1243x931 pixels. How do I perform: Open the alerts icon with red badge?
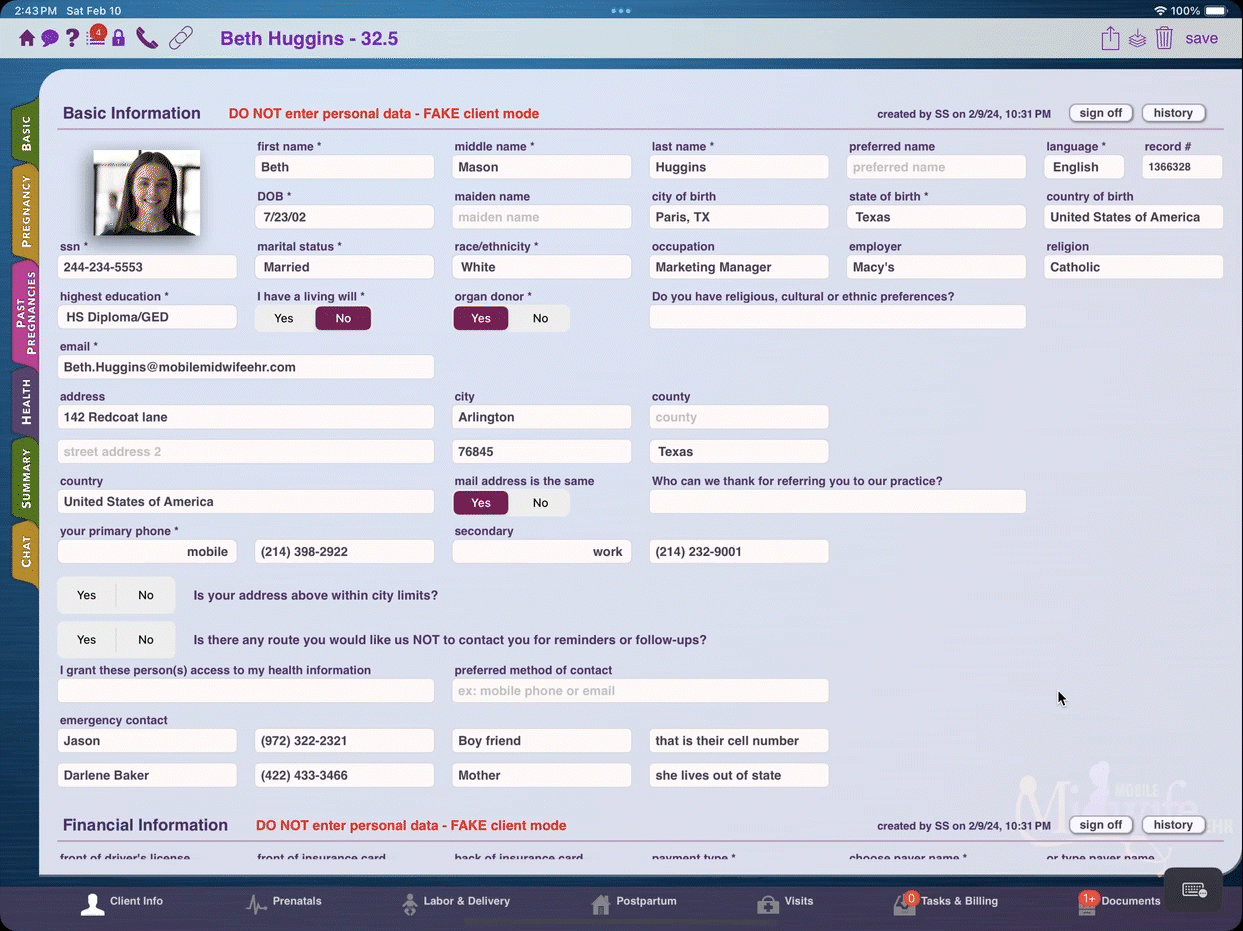96,37
